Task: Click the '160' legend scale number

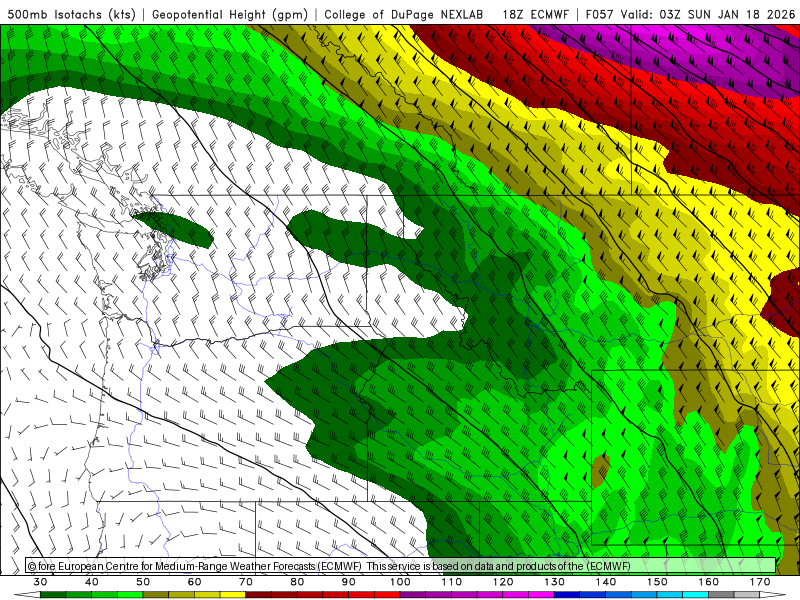Action: tap(709, 582)
